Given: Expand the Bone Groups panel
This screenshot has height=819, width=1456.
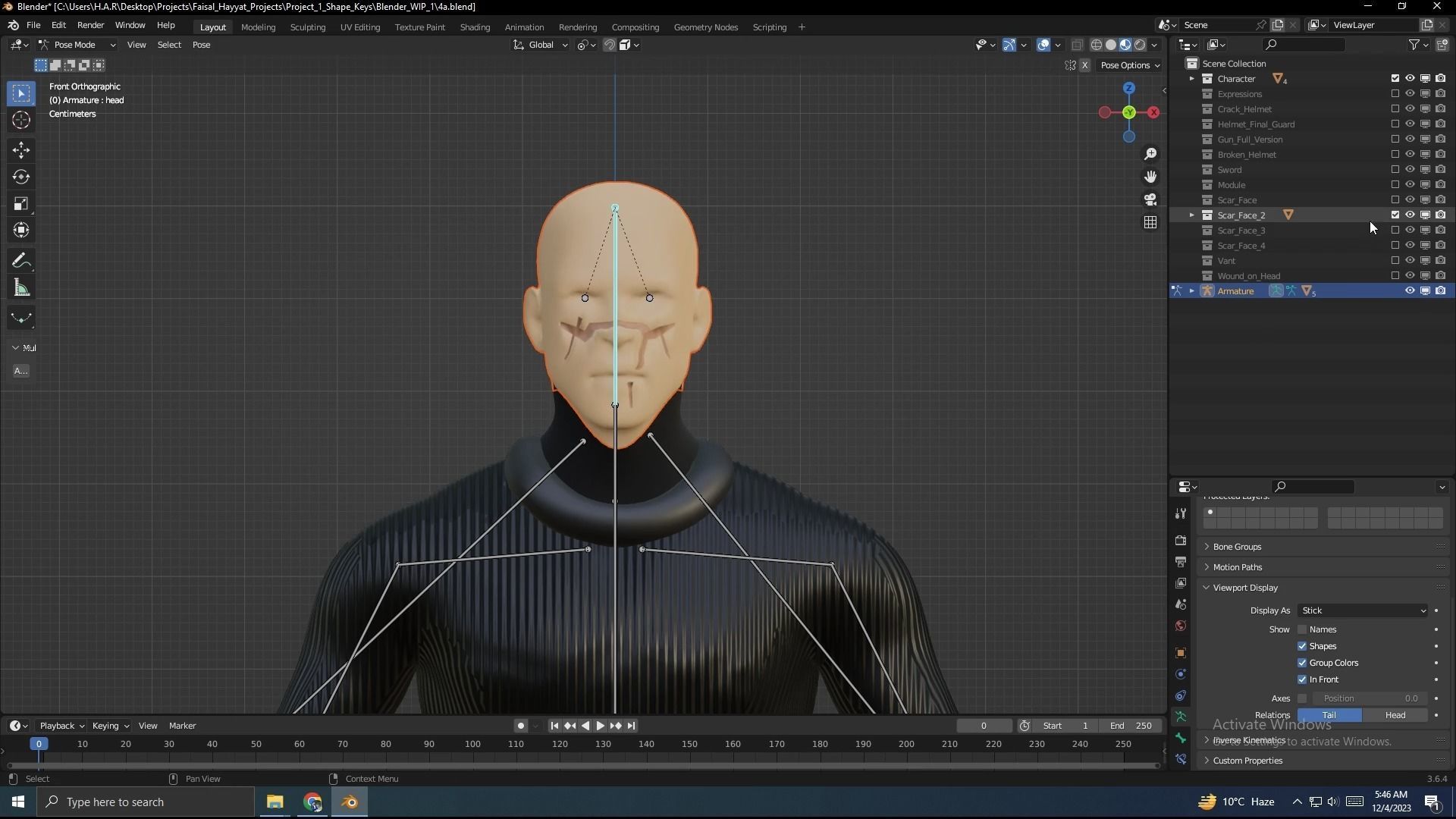Looking at the screenshot, I should pos(1236,547).
